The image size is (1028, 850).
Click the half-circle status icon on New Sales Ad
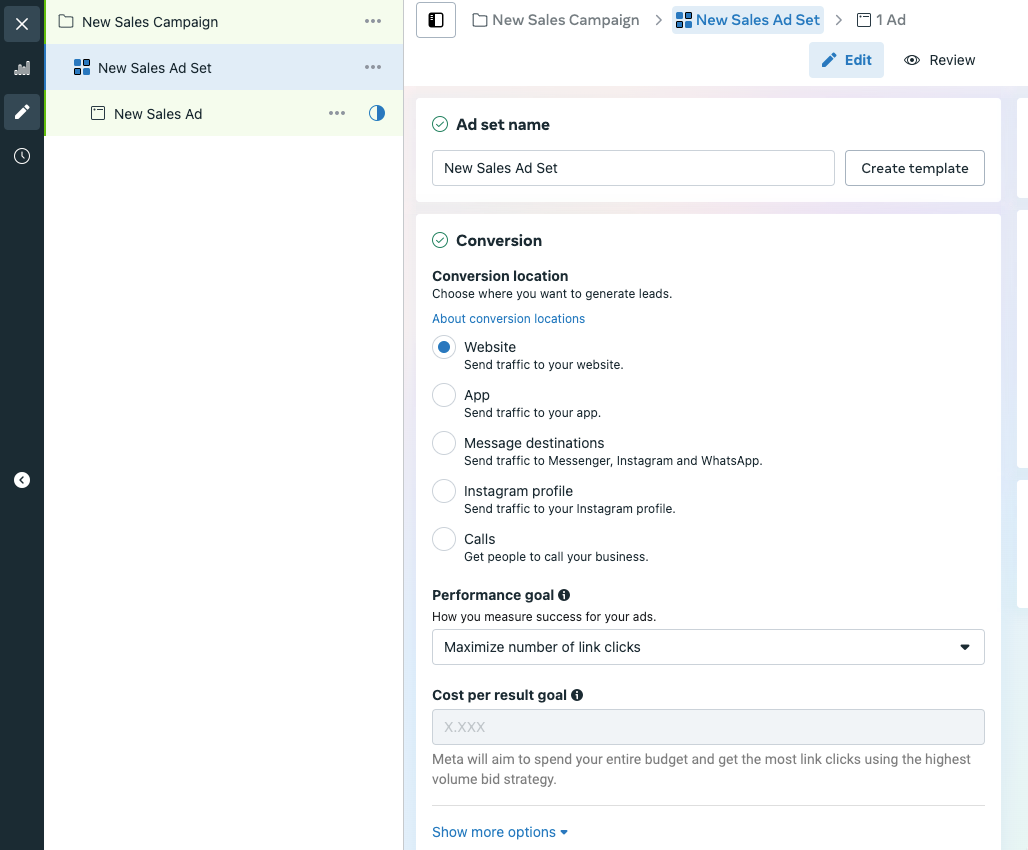coord(377,113)
